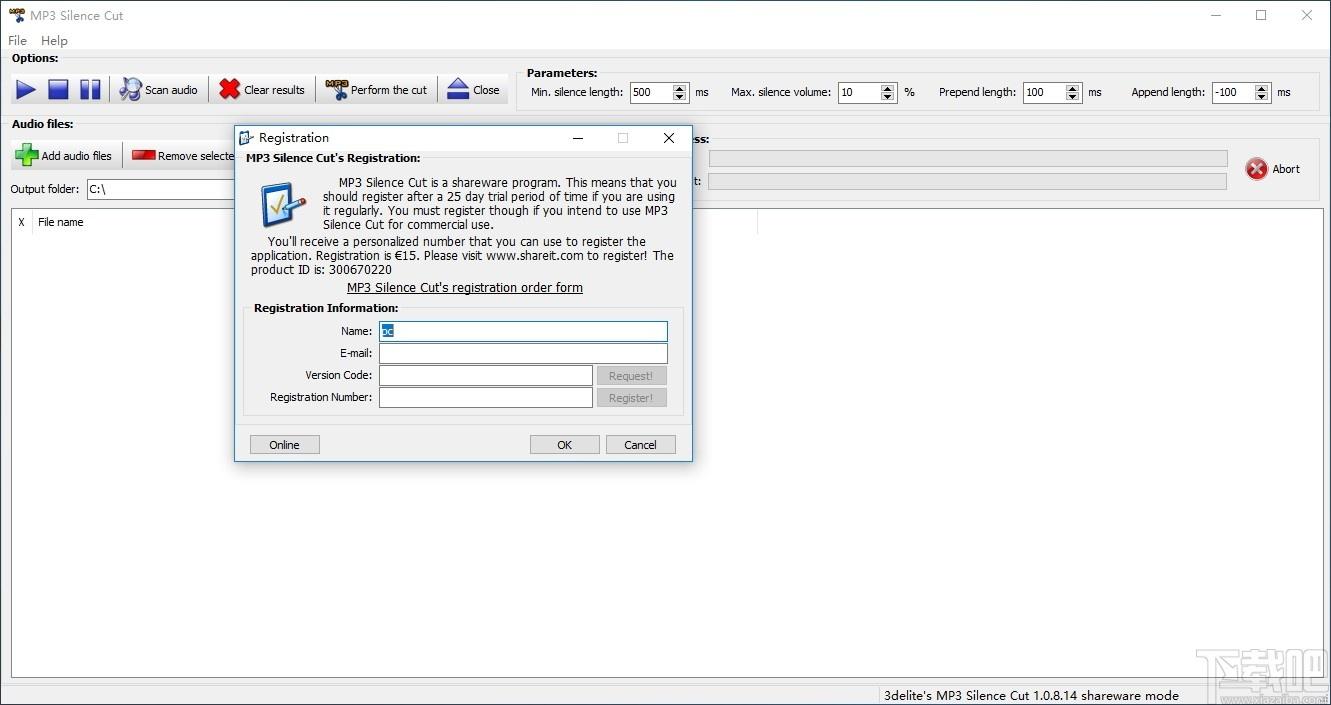Click the X column header in file list
Screen dimensions: 1331x705
[22, 222]
